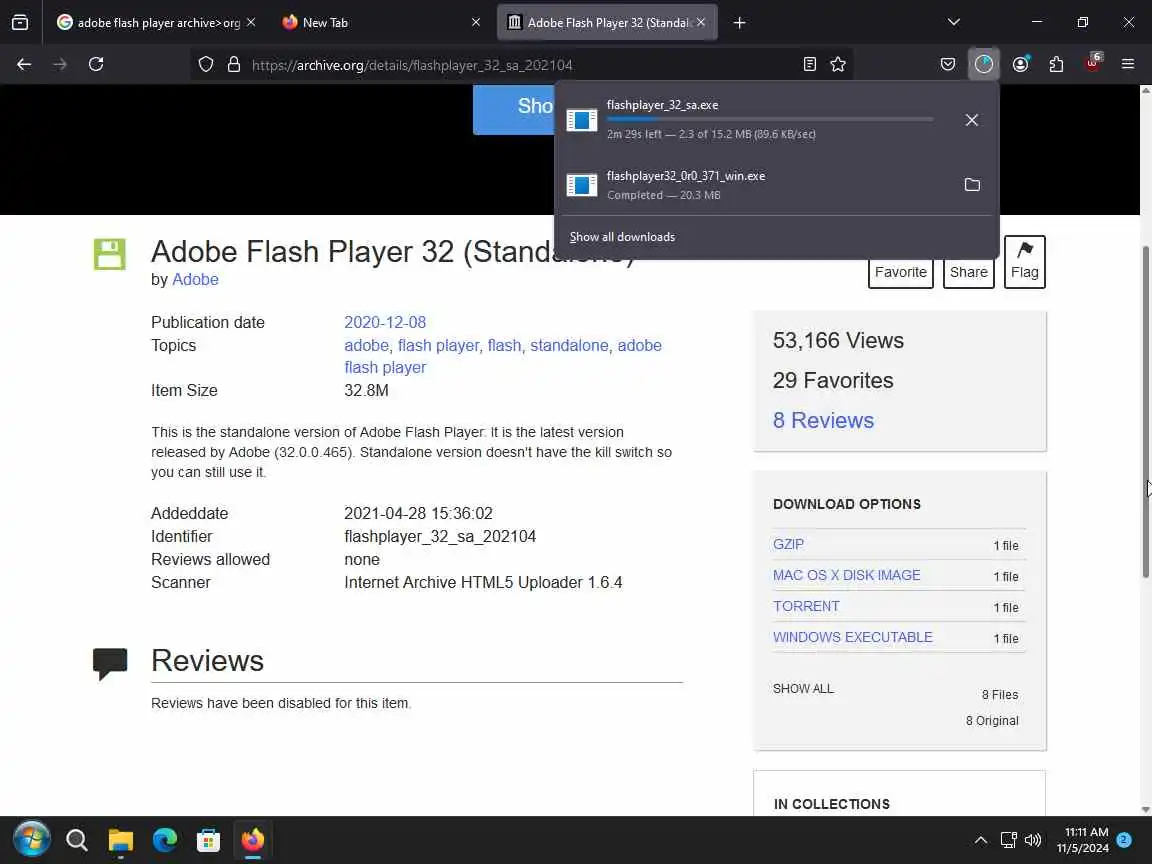Viewport: 1152px width, 864px height.
Task: Click the flashplayer32_0r0_371_win.exe file icon
Action: [582, 184]
